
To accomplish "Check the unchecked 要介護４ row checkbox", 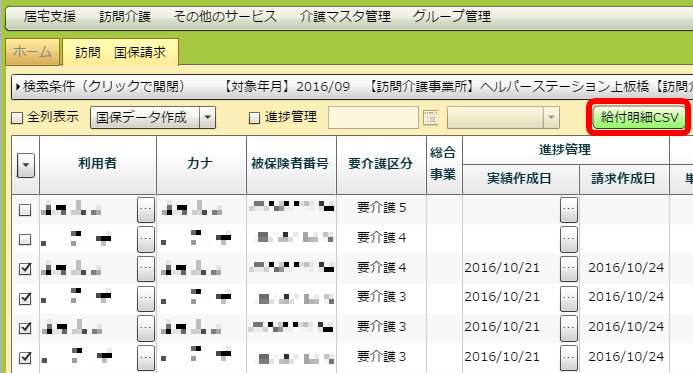I will [25, 240].
